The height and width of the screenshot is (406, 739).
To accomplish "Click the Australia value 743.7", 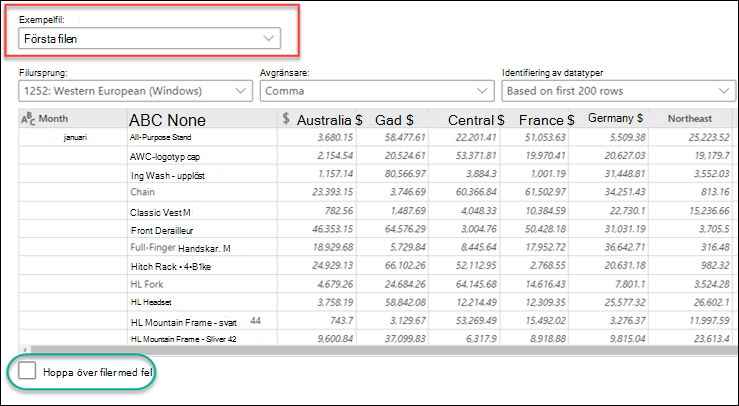I will point(342,321).
